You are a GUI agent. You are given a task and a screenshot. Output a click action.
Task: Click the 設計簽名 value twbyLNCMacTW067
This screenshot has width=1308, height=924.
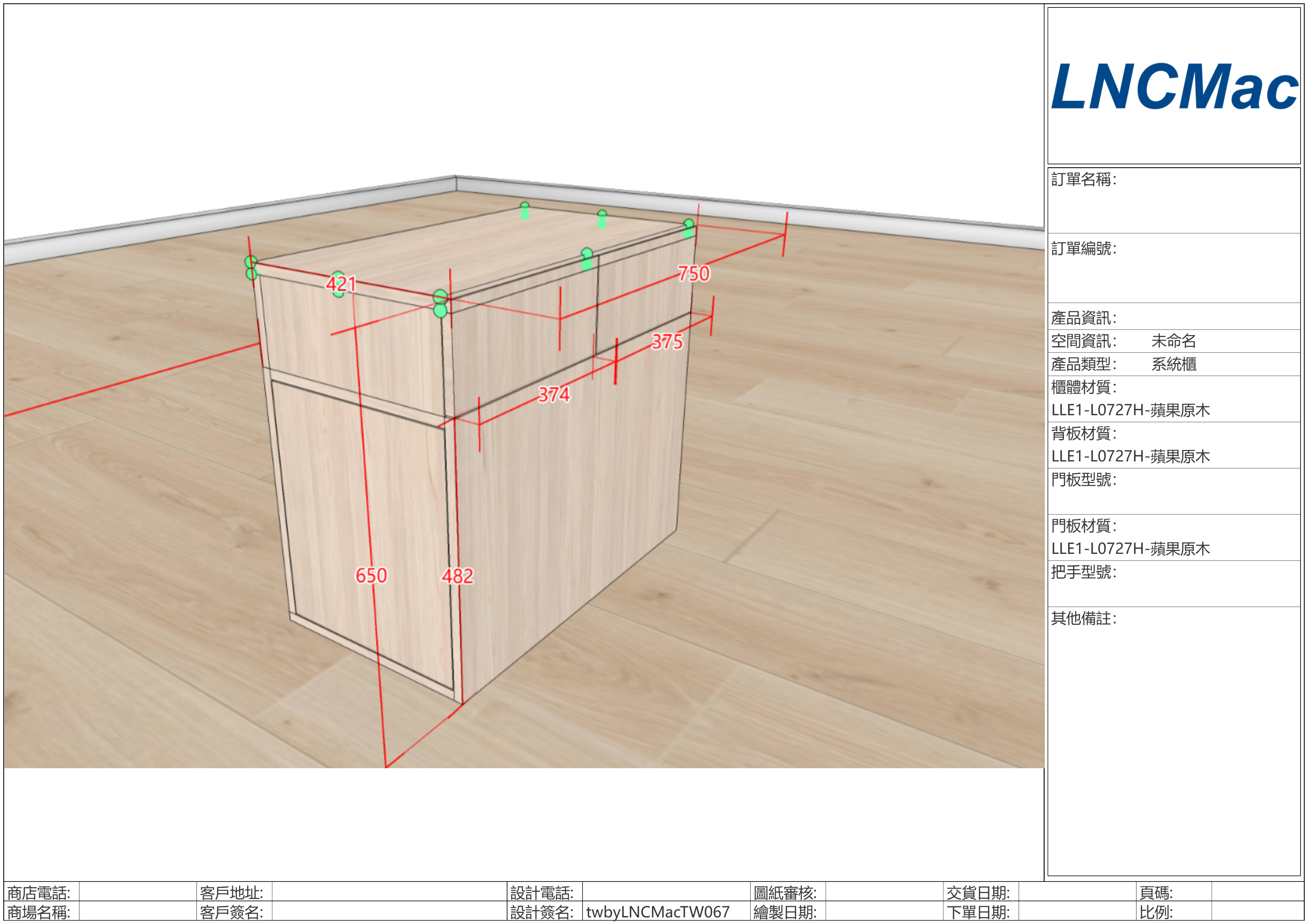(x=657, y=912)
